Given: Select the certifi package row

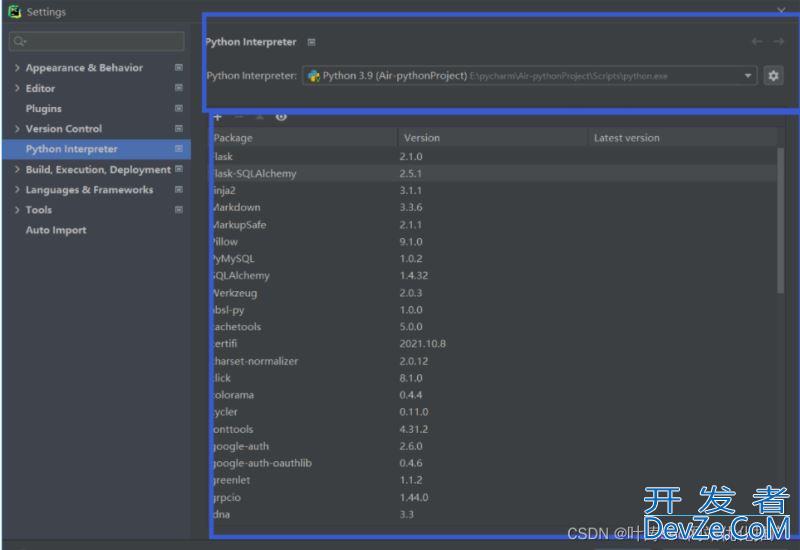Looking at the screenshot, I should pyautogui.click(x=494, y=344).
